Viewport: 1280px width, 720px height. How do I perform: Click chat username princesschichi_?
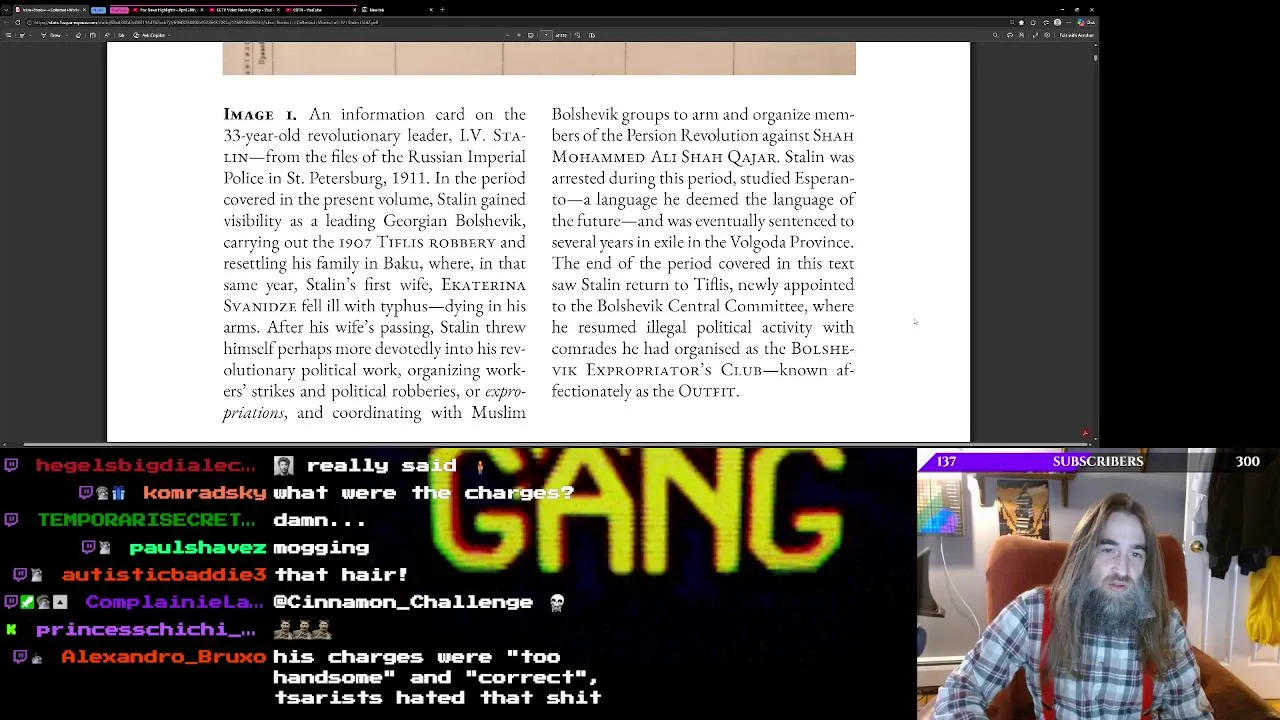pos(146,629)
